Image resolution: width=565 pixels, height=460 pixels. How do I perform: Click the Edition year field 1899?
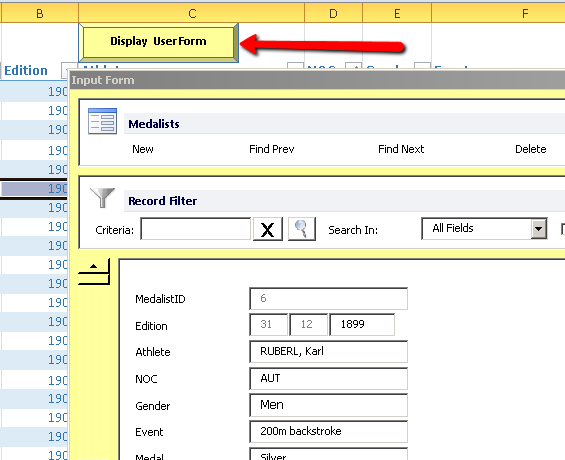[x=362, y=325]
